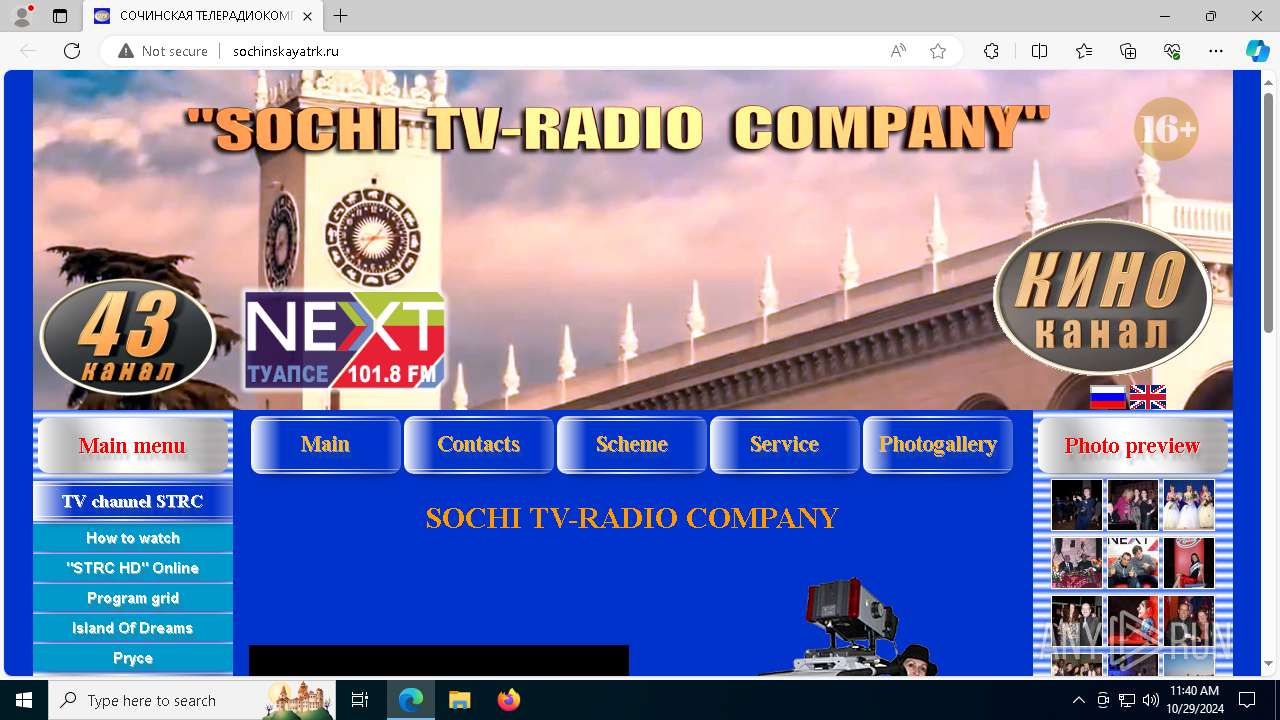Click the Not secure warning icon
This screenshot has width=1280, height=720.
pyautogui.click(x=126, y=51)
